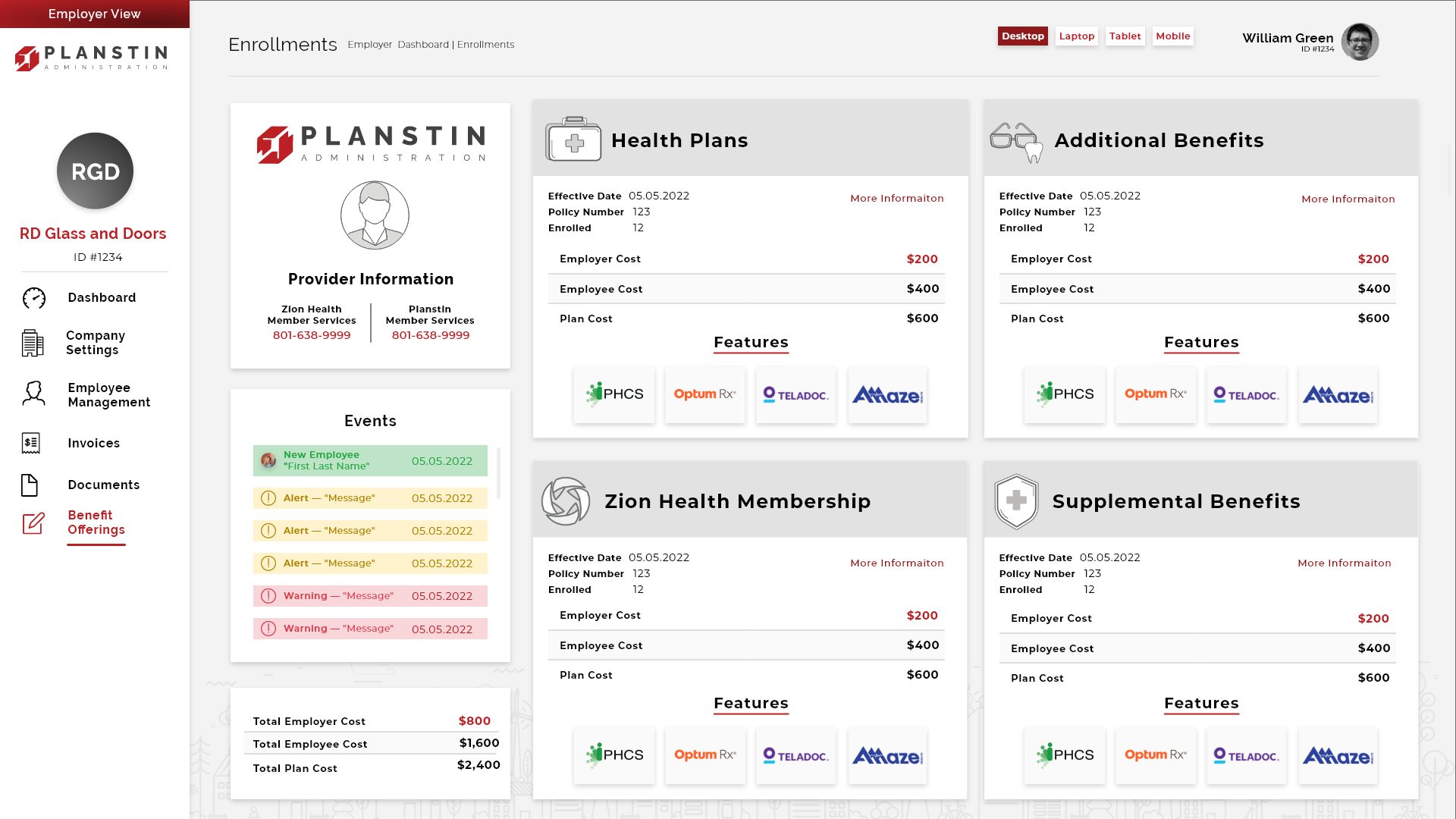The image size is (1456, 819).
Task: Click the Zion Health phone number
Action: pyautogui.click(x=312, y=335)
